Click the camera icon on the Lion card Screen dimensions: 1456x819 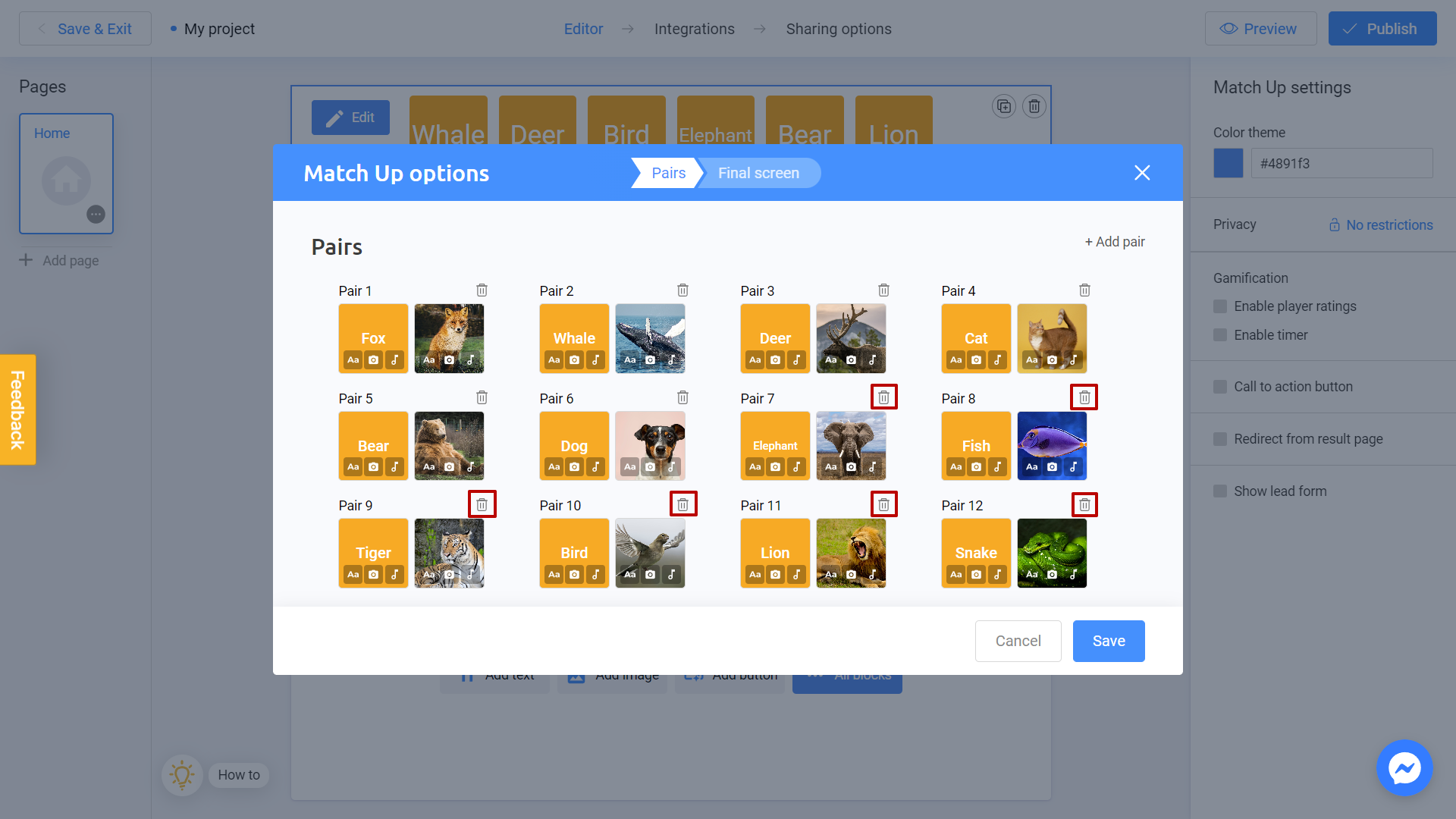(775, 575)
